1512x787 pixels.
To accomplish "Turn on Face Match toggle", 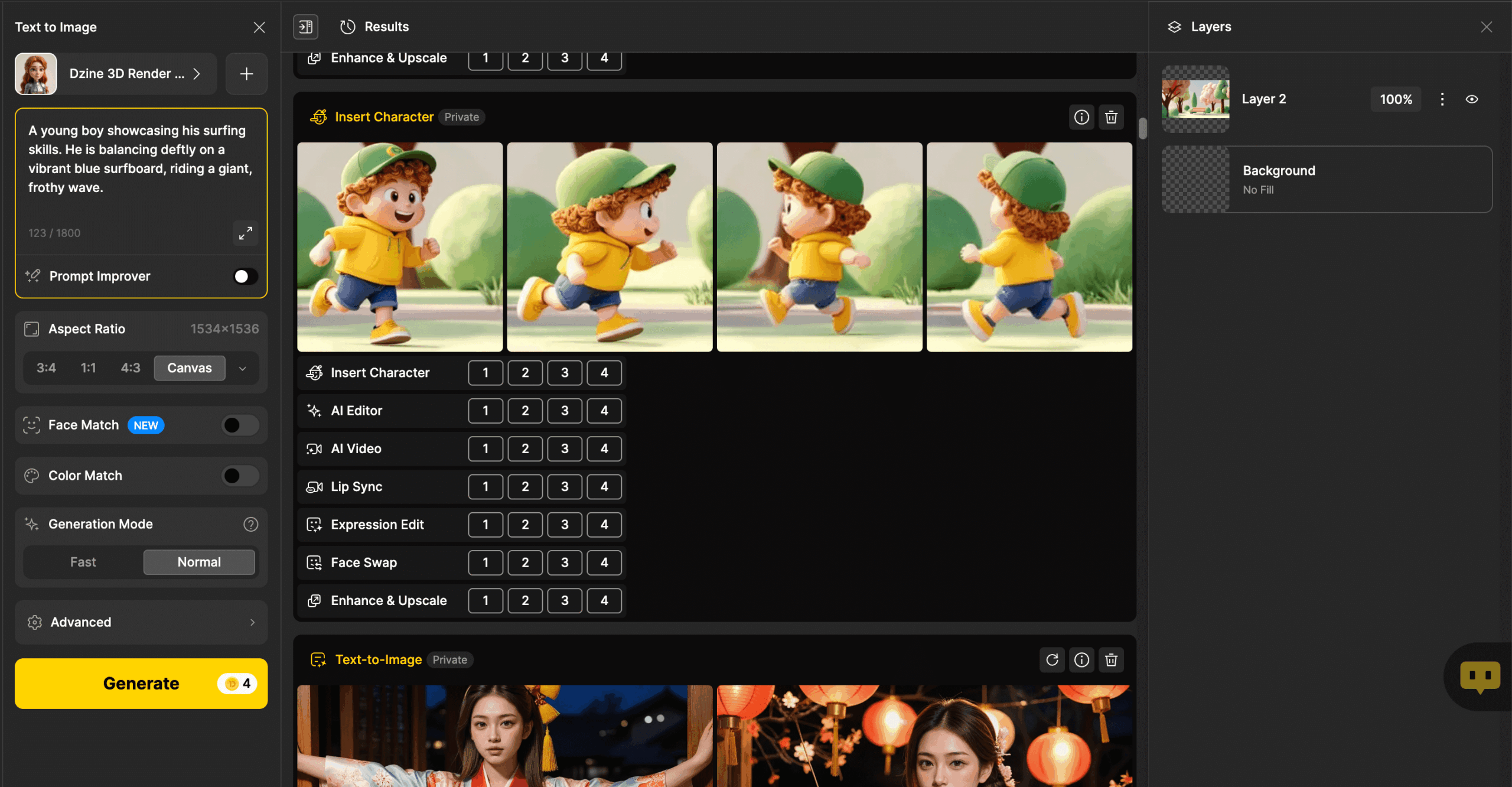I will [x=240, y=425].
